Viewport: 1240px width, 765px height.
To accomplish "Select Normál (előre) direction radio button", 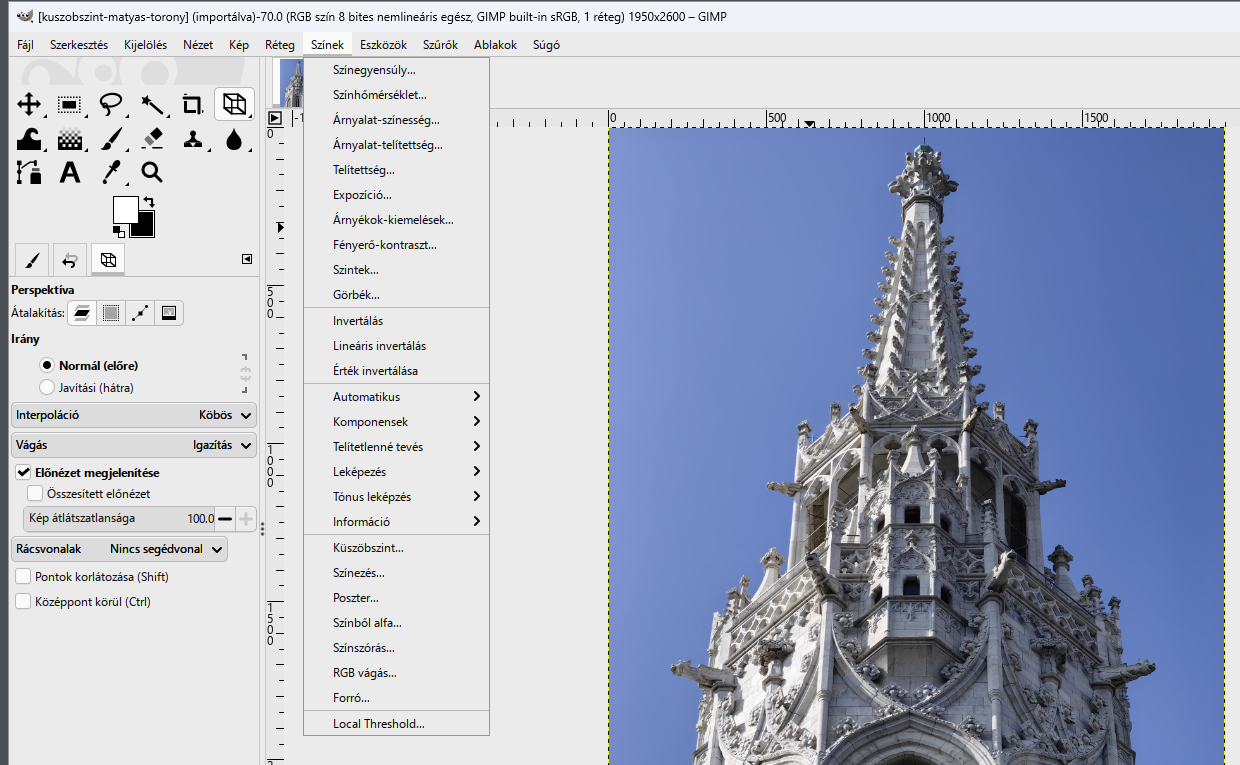I will (47, 365).
